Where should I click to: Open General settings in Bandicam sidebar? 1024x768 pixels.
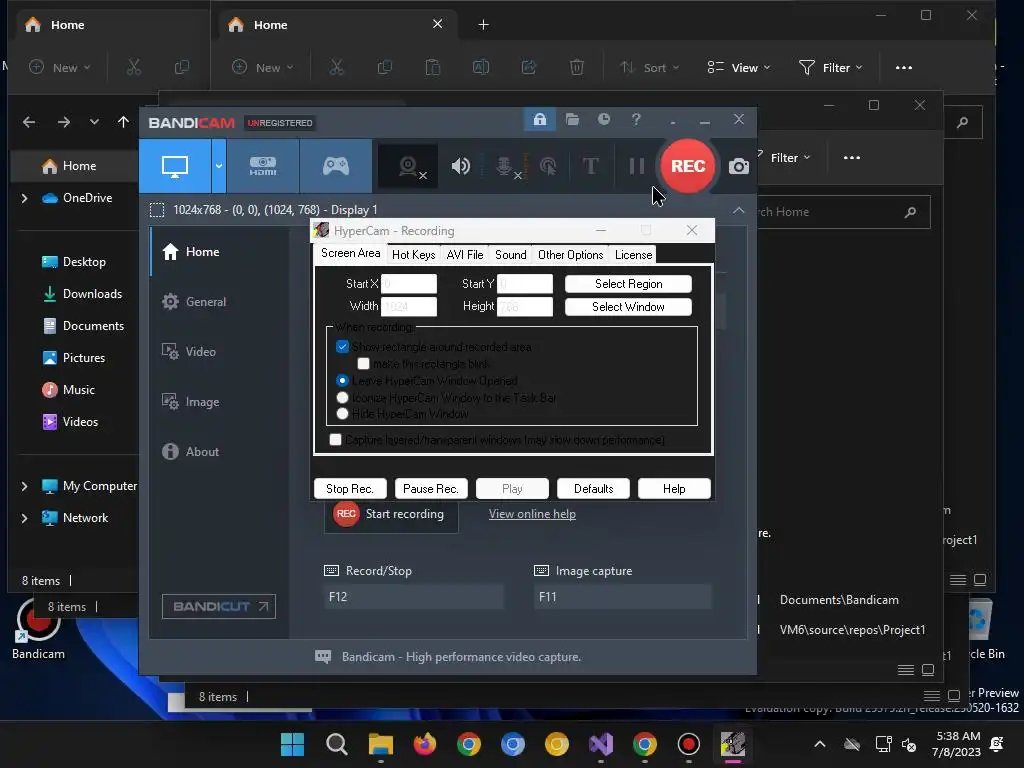click(x=205, y=302)
